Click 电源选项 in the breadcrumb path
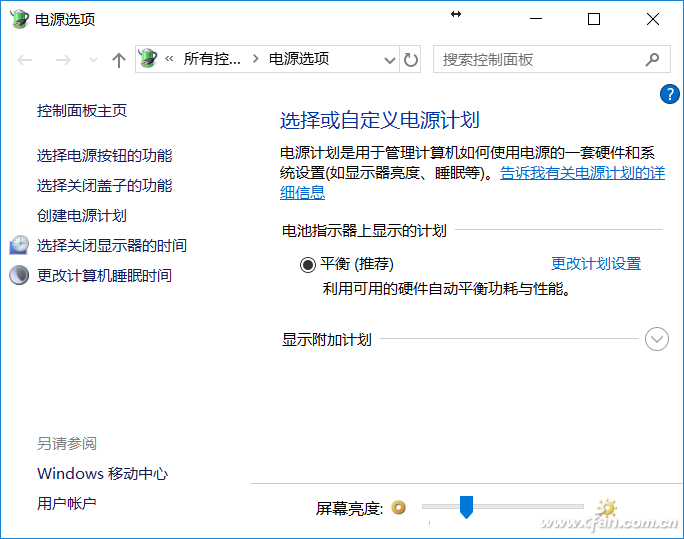This screenshot has width=684, height=539. (x=298, y=59)
